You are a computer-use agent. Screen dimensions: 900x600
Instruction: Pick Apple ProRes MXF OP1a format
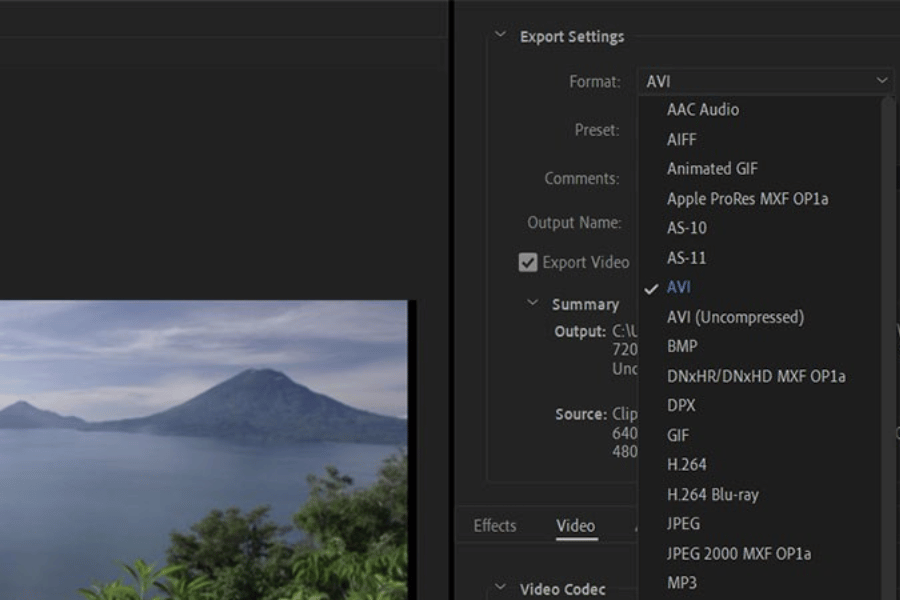click(x=747, y=198)
